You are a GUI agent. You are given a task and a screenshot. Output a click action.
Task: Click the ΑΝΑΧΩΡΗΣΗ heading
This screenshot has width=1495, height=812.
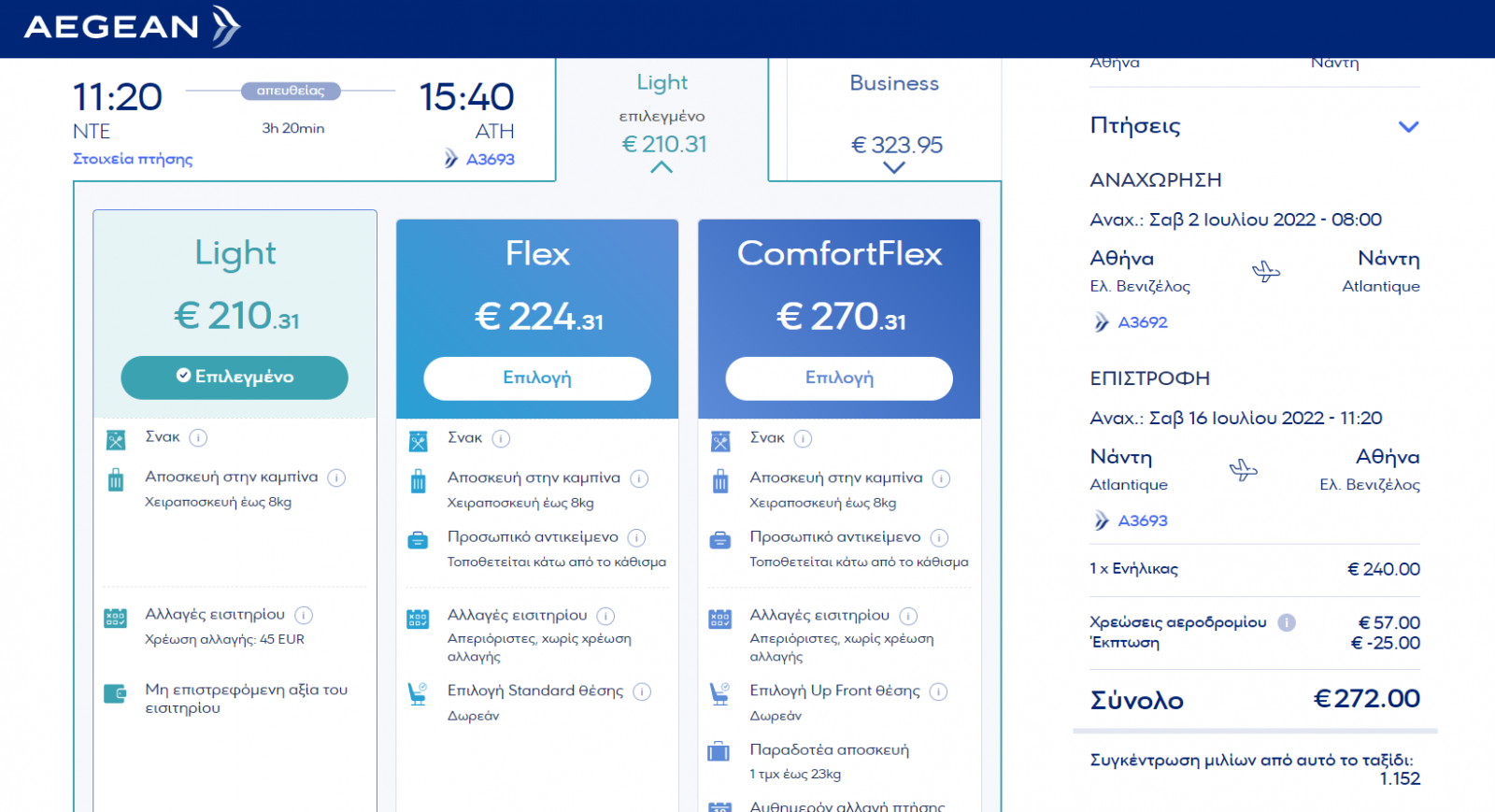coord(1156,179)
